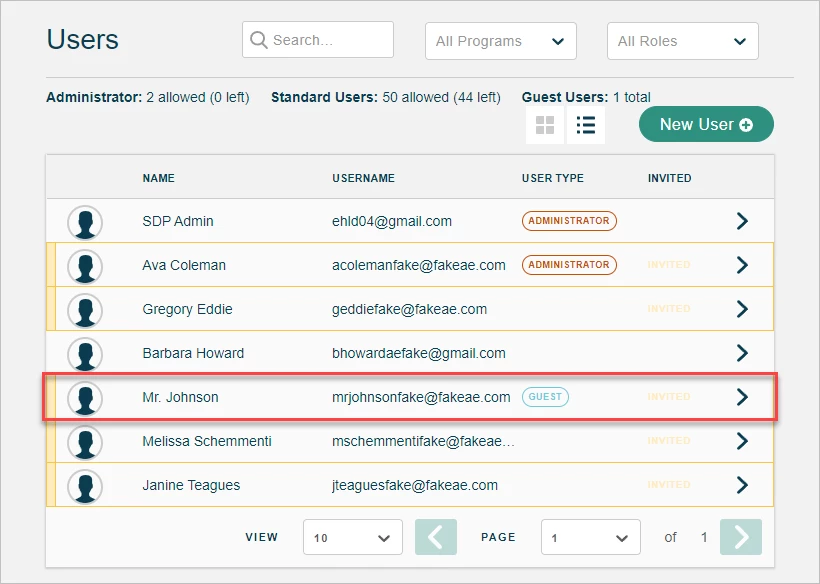Select the name Melissa Schemmenti
This screenshot has height=584, width=820.
click(x=207, y=441)
